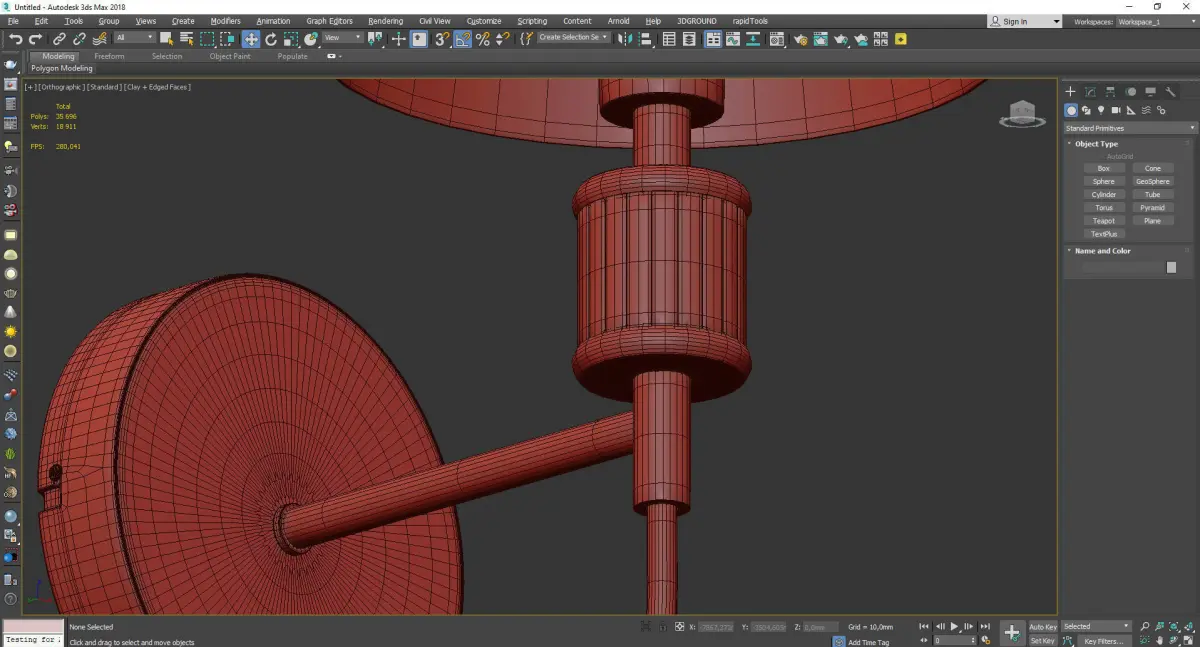Open the Schematic View icon

point(752,39)
